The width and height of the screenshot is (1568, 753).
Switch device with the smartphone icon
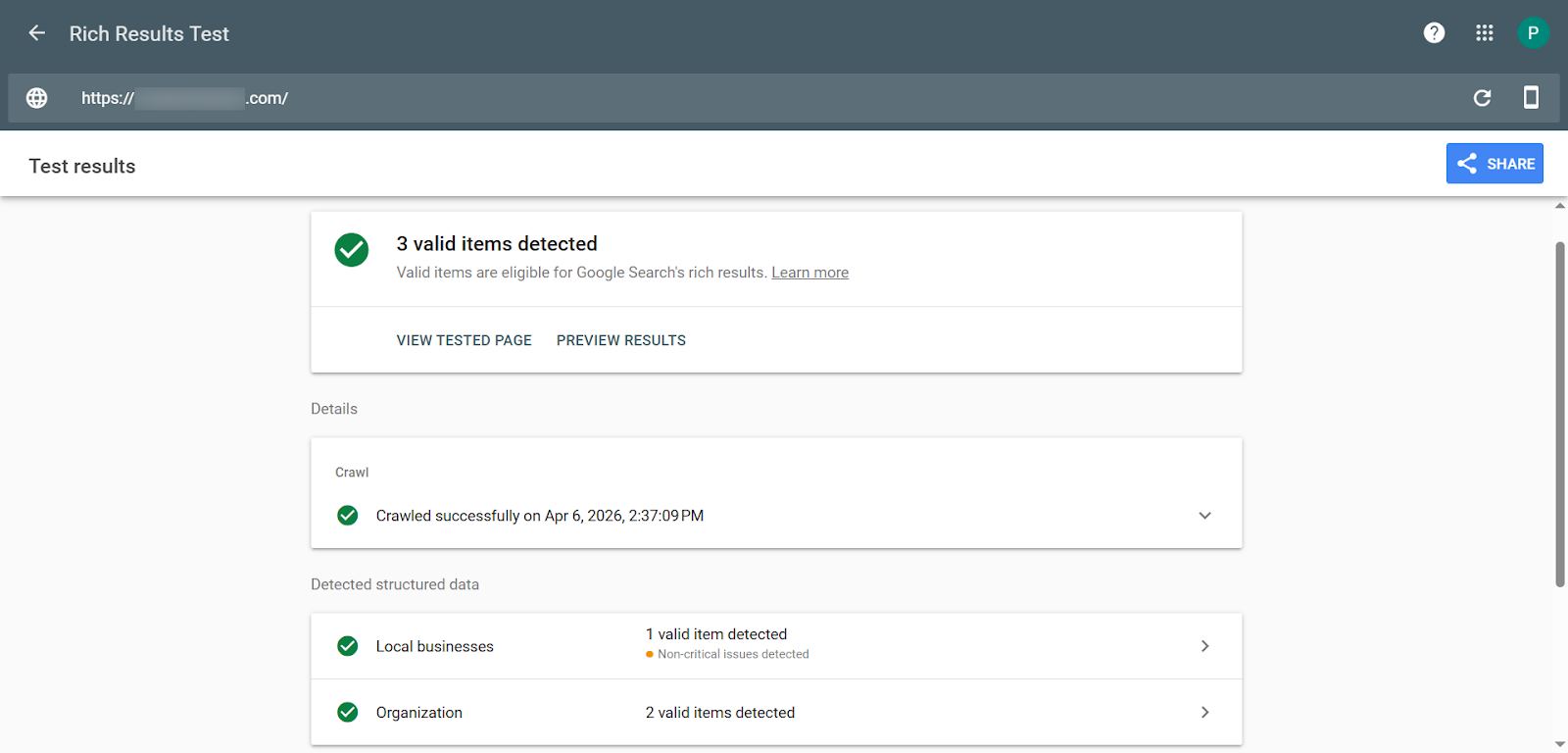pos(1531,97)
